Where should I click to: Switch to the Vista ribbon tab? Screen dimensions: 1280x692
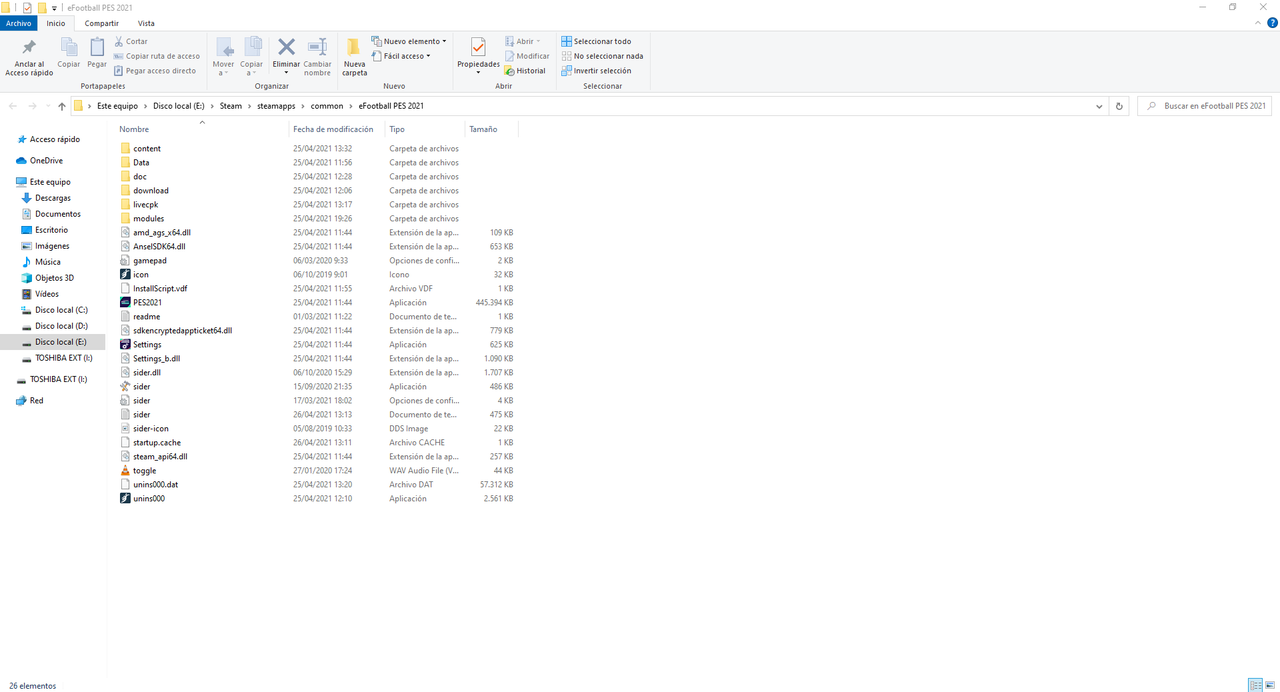[146, 23]
